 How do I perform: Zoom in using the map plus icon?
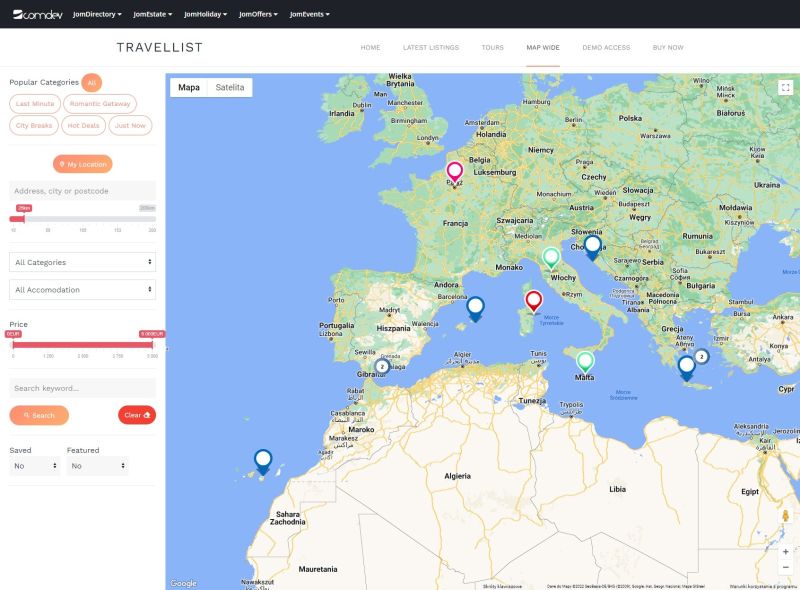click(785, 551)
